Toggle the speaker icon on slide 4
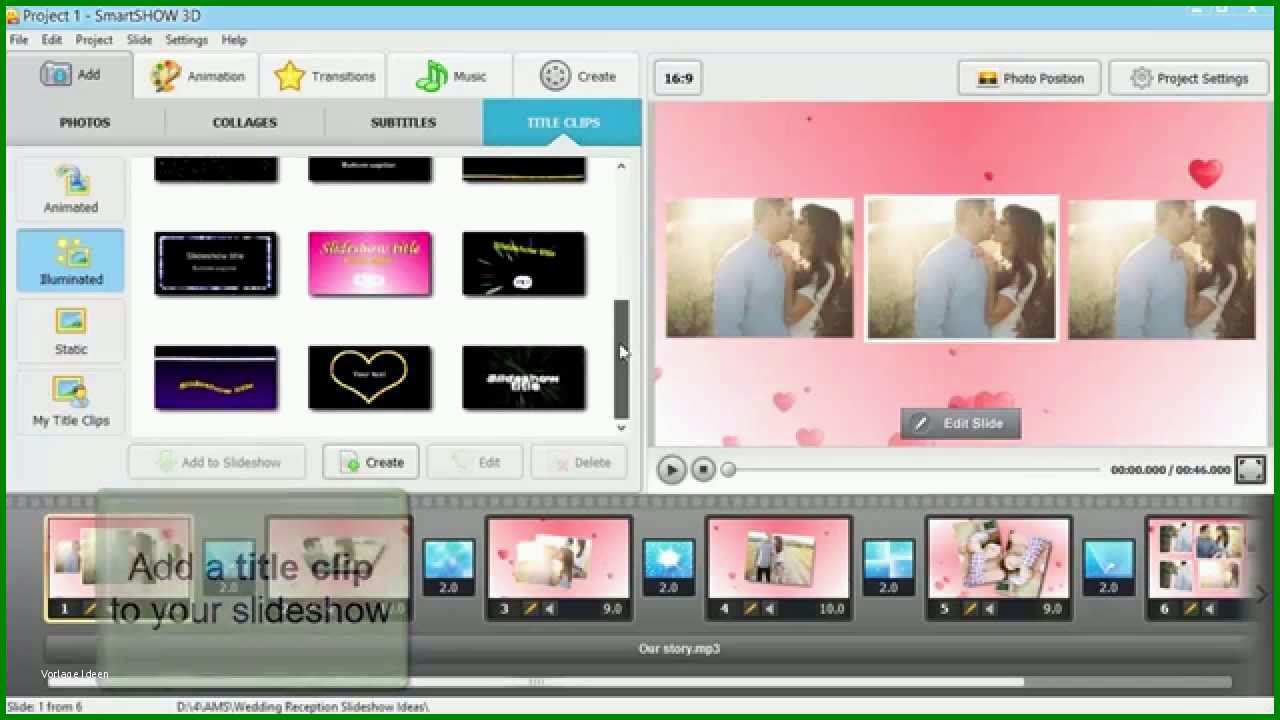Image resolution: width=1280 pixels, height=720 pixels. click(x=770, y=608)
